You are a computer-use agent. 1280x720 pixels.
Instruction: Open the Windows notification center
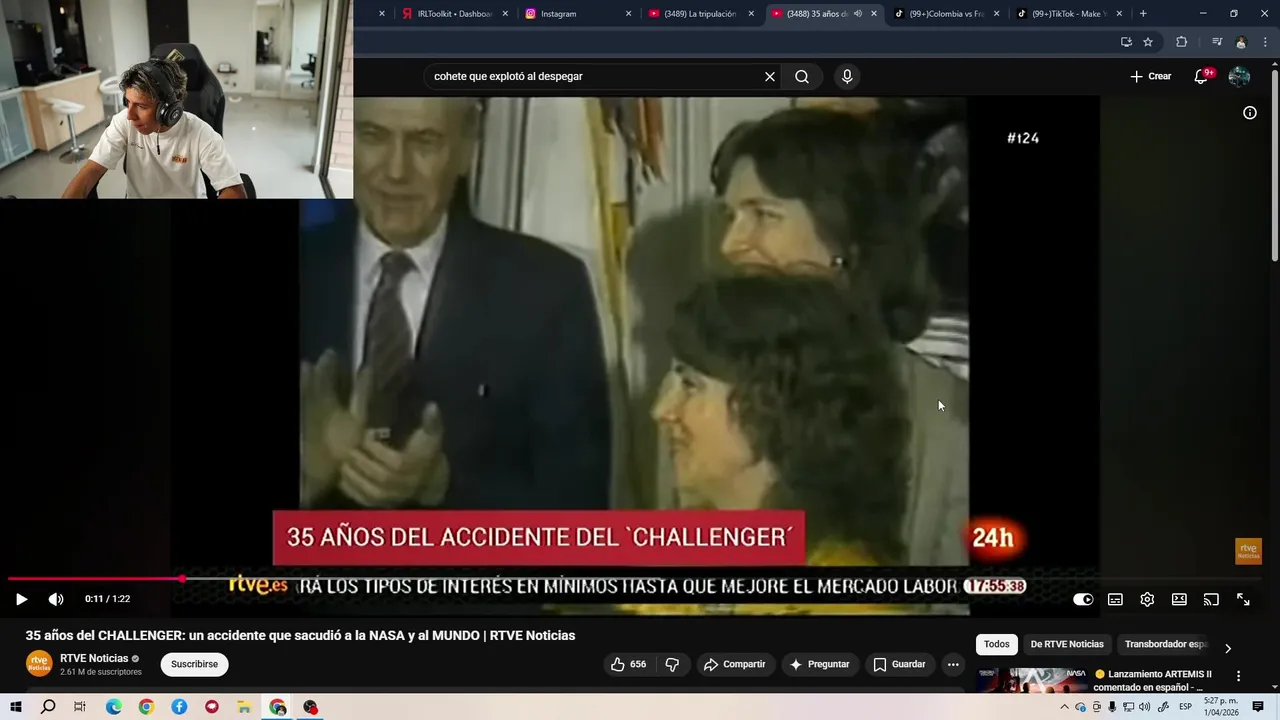(1258, 707)
